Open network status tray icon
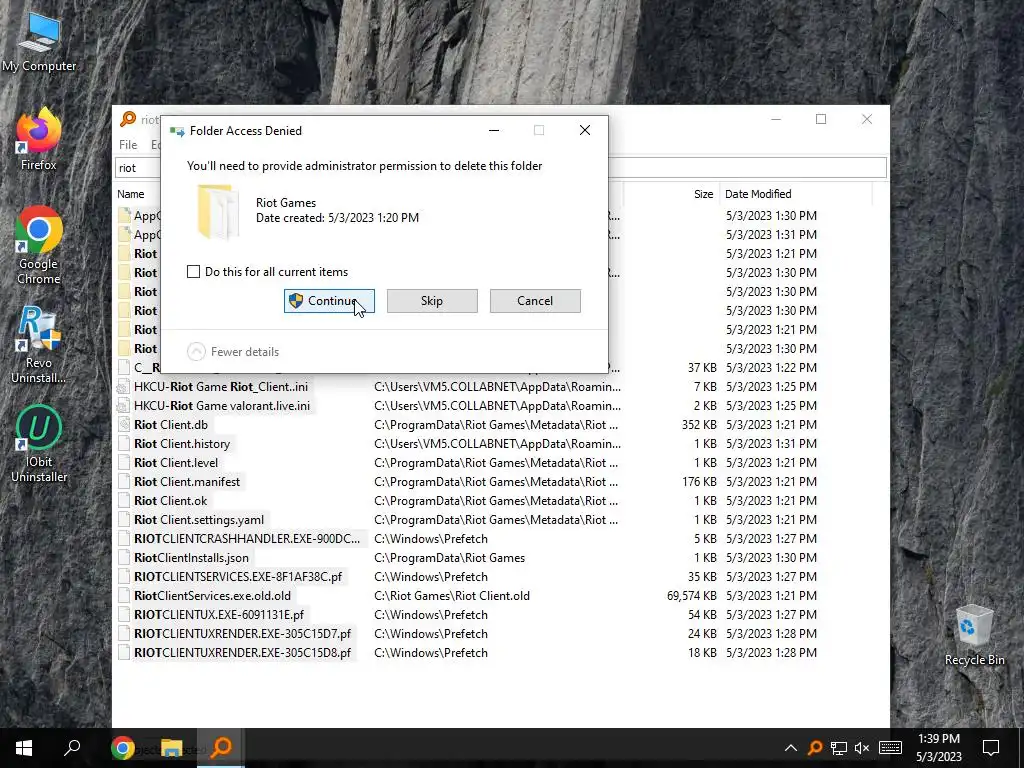The width and height of the screenshot is (1024, 768). click(839, 748)
